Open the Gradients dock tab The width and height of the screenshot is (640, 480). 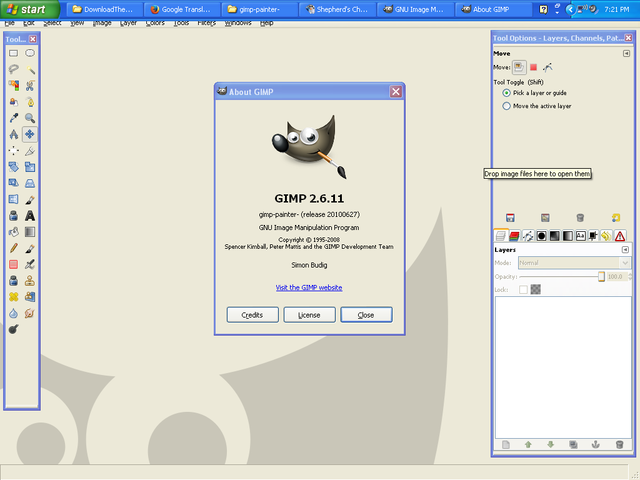click(x=568, y=236)
